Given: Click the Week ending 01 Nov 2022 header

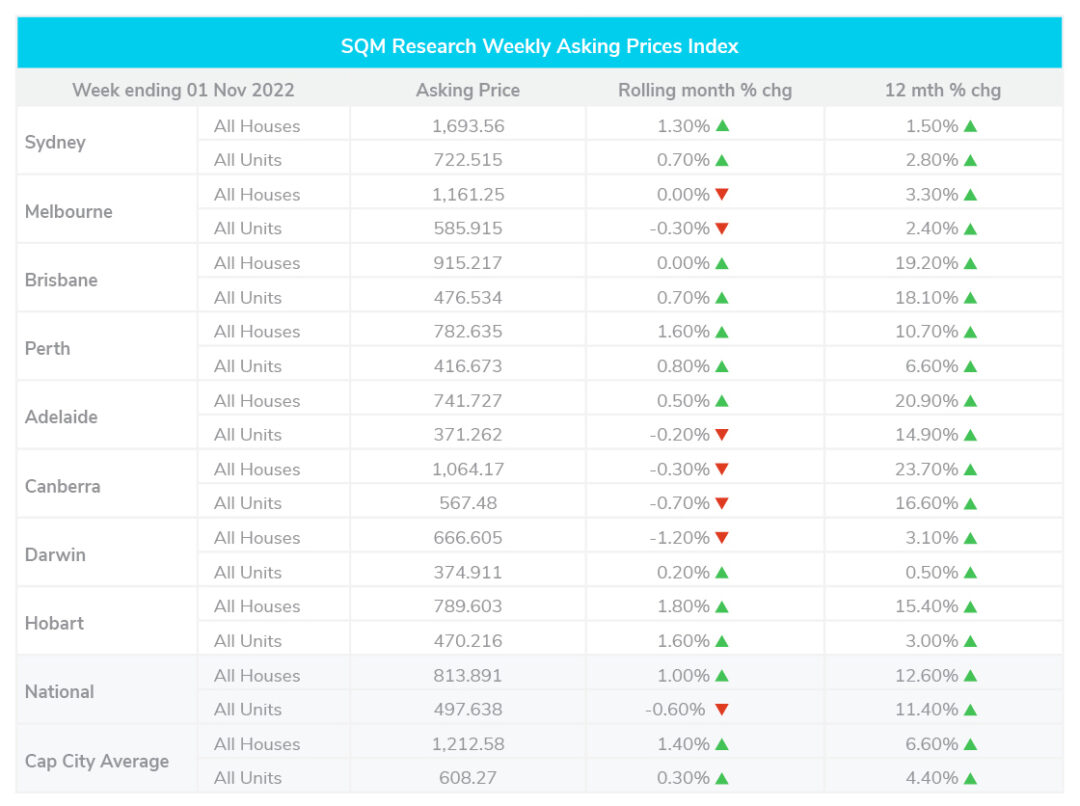Looking at the screenshot, I should point(183,90).
